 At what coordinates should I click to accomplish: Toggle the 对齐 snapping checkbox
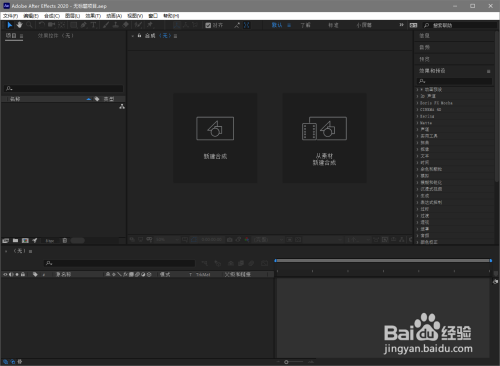tap(208, 25)
